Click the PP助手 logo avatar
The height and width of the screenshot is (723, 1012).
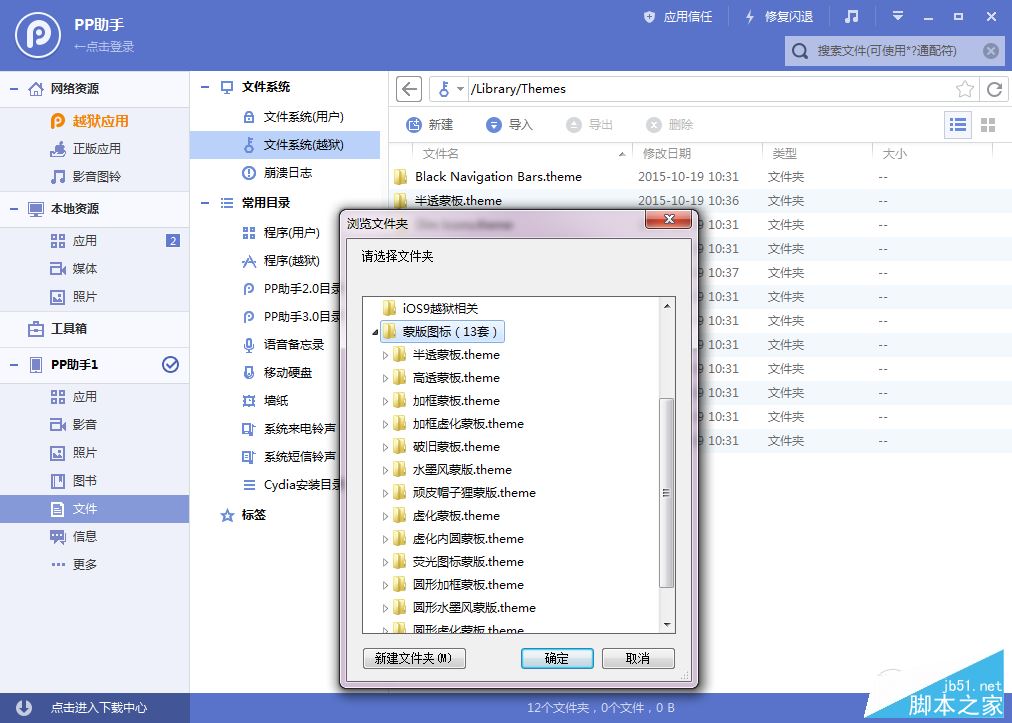click(38, 35)
